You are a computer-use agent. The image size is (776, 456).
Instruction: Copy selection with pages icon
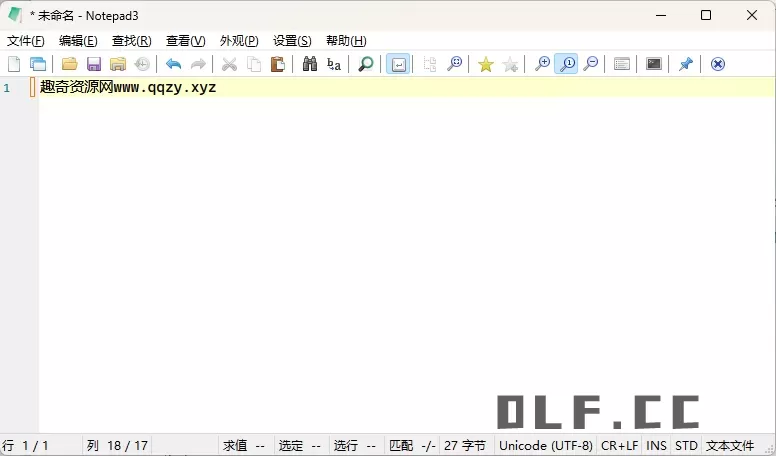pyautogui.click(x=254, y=64)
